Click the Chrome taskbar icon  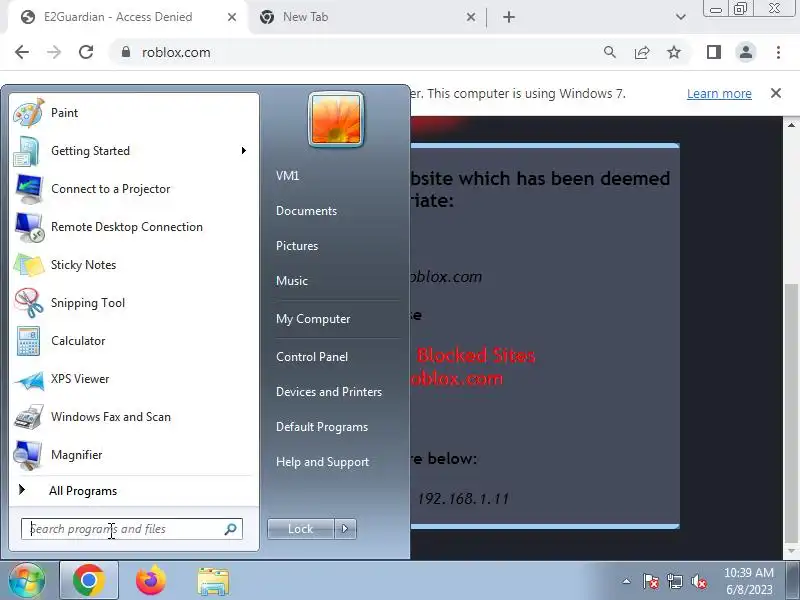89,581
